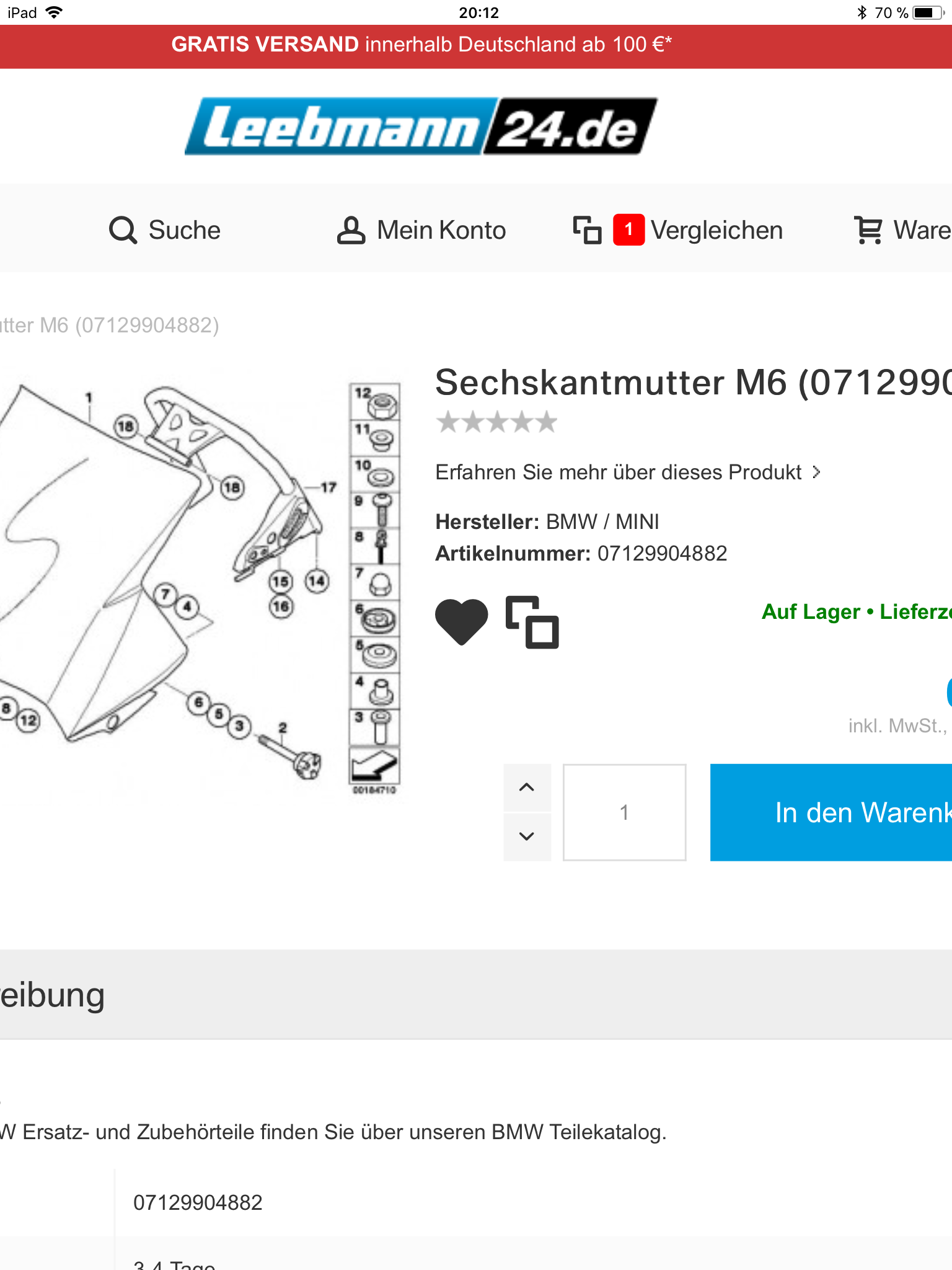Click the search magnifier icon
This screenshot has height=1270, width=952.
[x=123, y=230]
